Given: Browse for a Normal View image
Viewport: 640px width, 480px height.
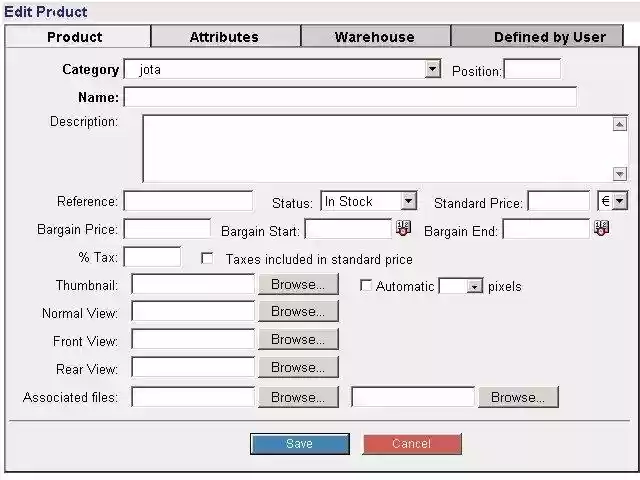Looking at the screenshot, I should (x=298, y=311).
